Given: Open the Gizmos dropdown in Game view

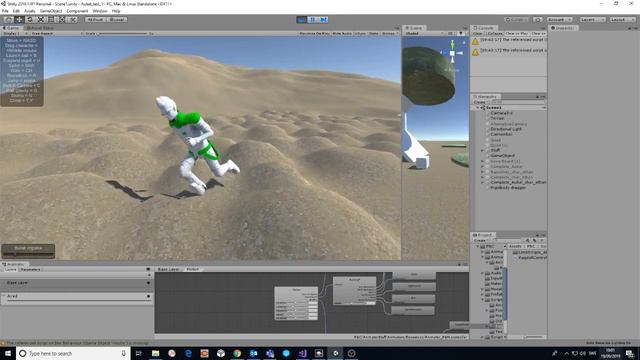Looking at the screenshot, I should click(x=390, y=33).
